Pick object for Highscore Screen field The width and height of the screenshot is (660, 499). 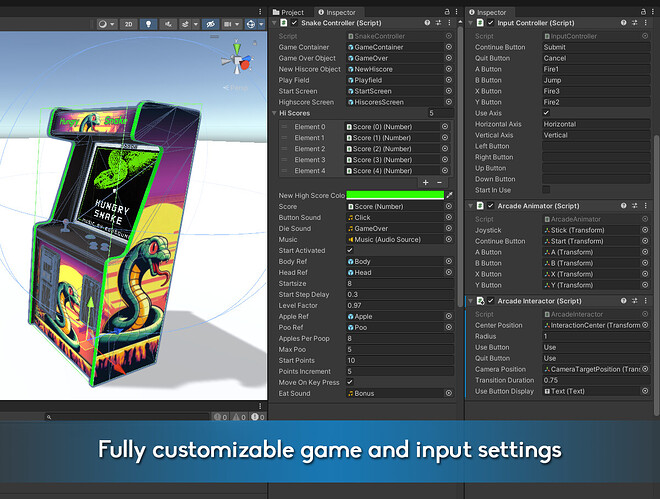pyautogui.click(x=449, y=102)
